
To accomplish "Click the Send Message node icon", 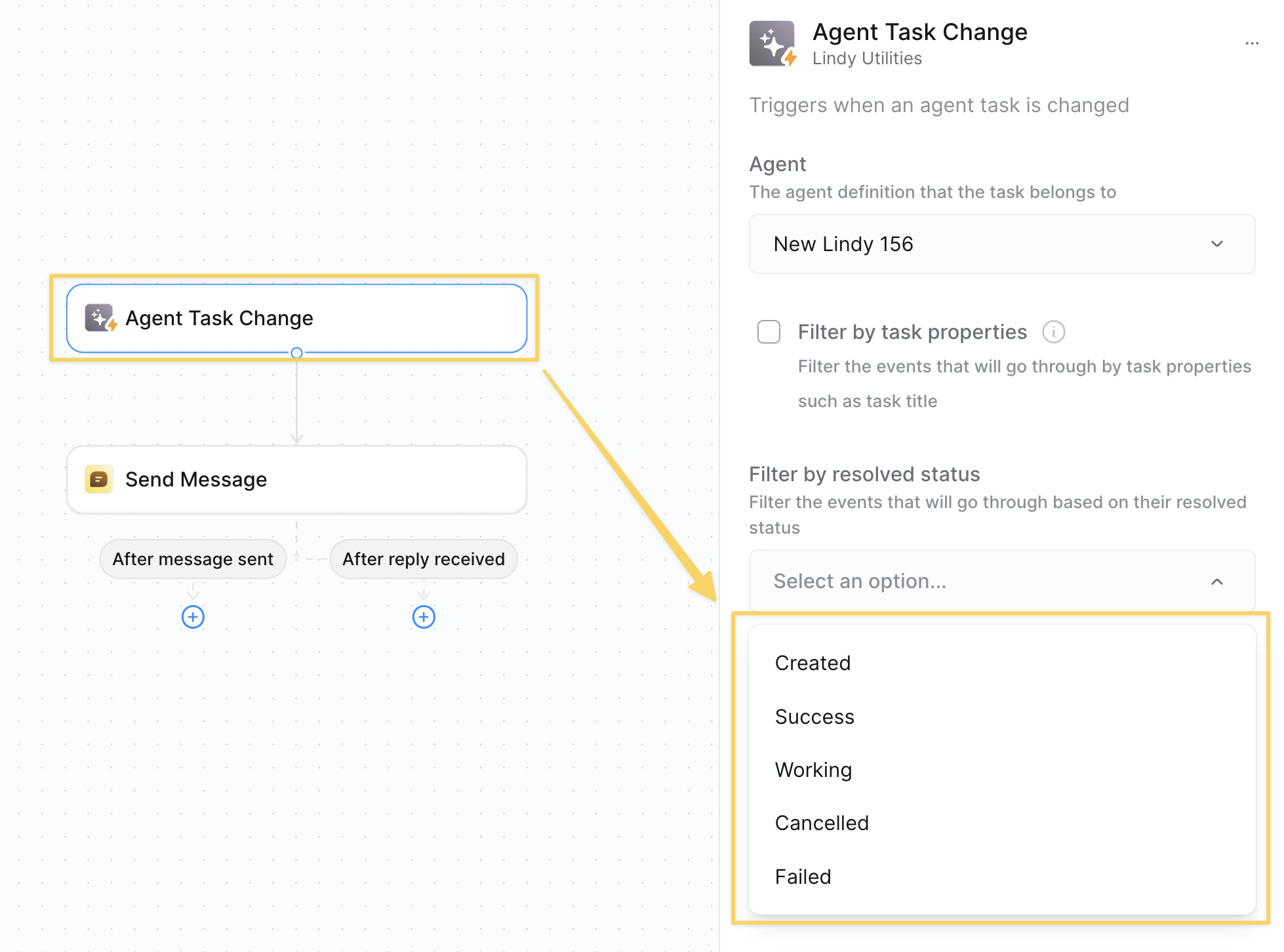I will point(99,479).
